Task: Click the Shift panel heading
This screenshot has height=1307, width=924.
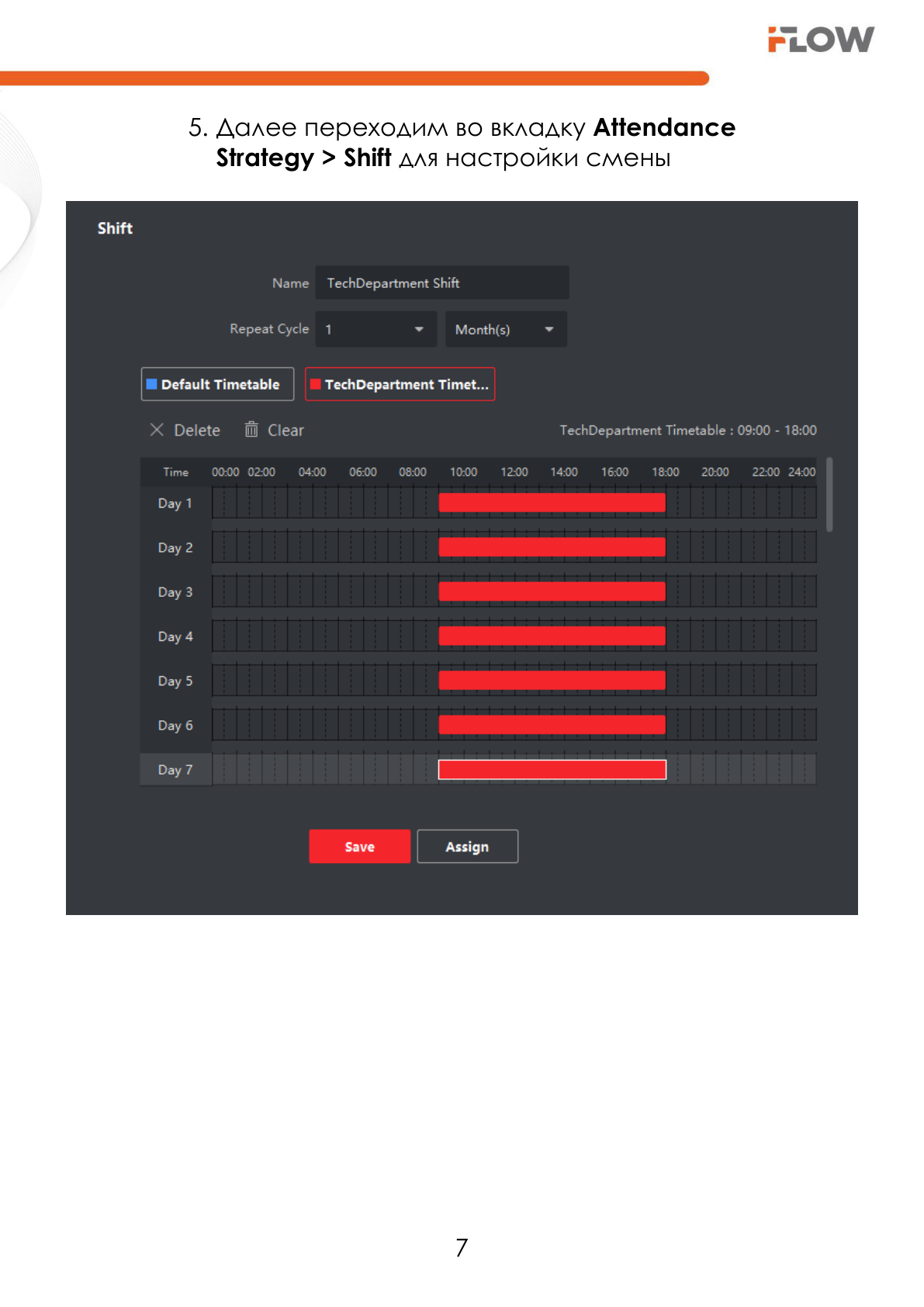Action: 115,228
